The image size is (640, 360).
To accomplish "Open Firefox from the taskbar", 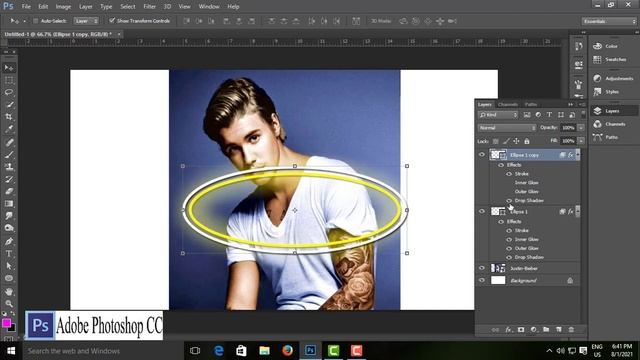I will 287,351.
